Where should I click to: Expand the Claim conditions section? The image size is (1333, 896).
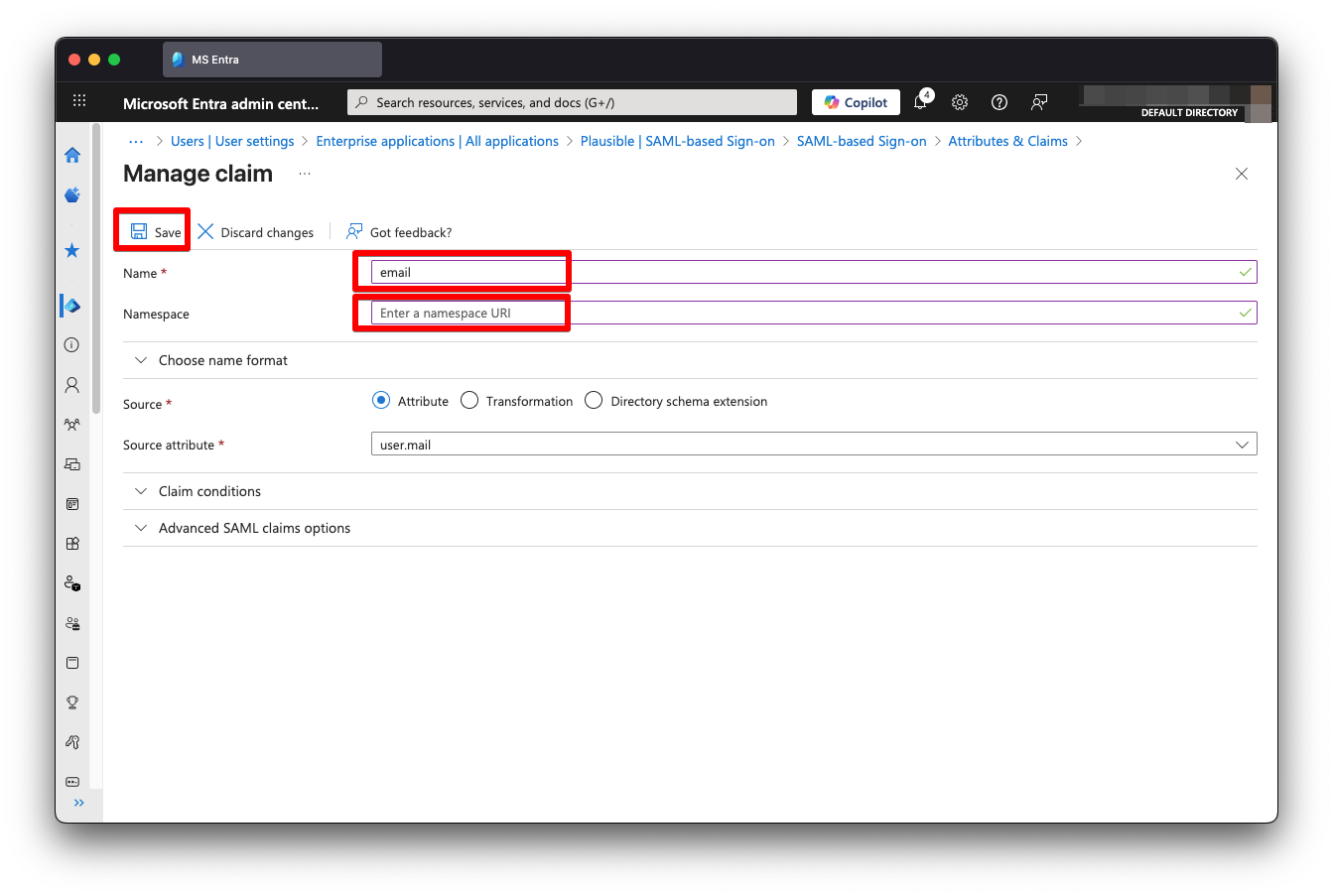coord(209,491)
